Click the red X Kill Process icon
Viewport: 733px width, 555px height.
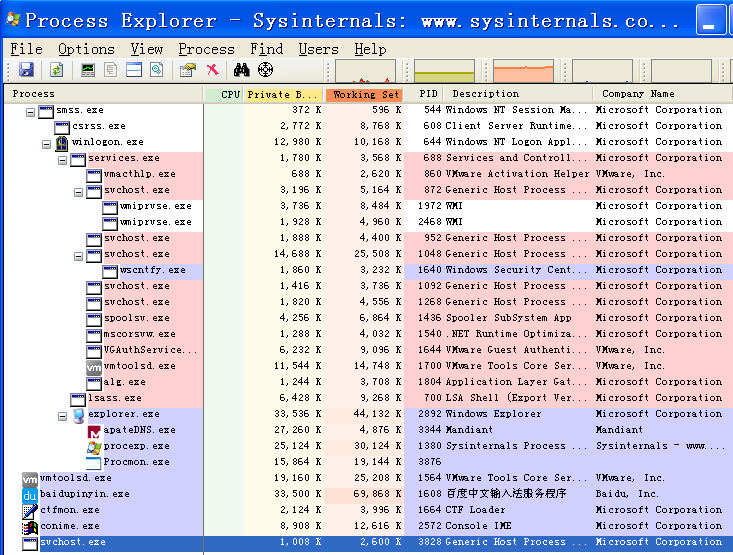213,70
